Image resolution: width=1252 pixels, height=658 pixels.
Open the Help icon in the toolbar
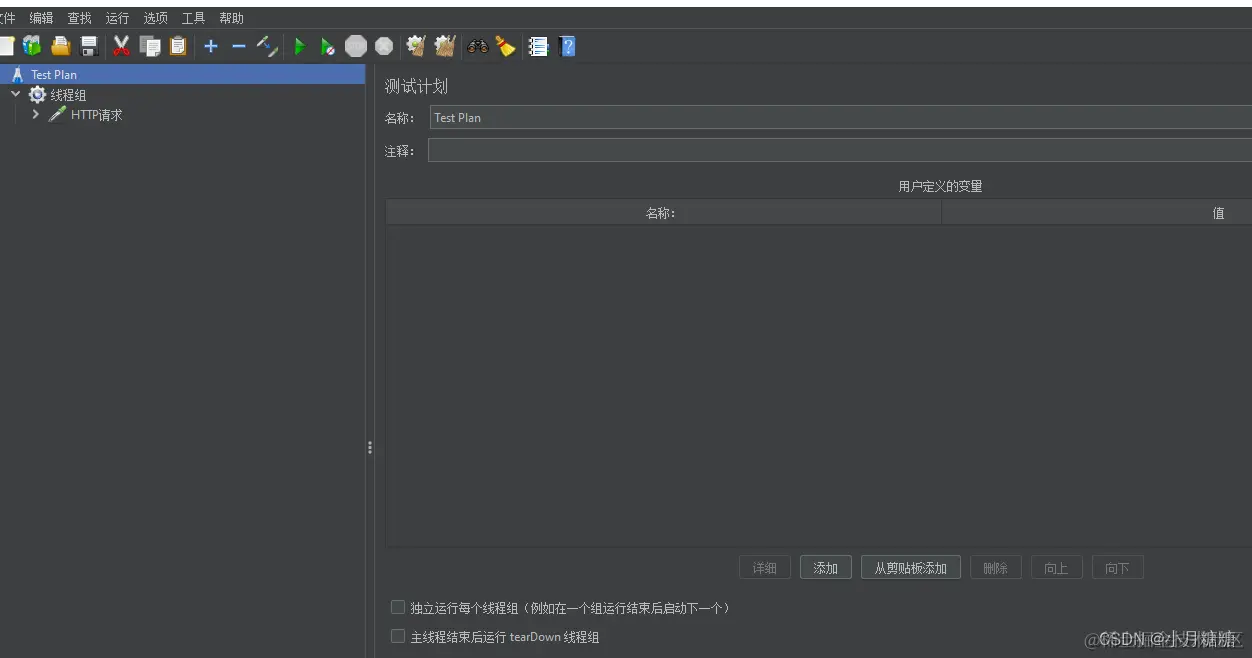click(x=567, y=46)
